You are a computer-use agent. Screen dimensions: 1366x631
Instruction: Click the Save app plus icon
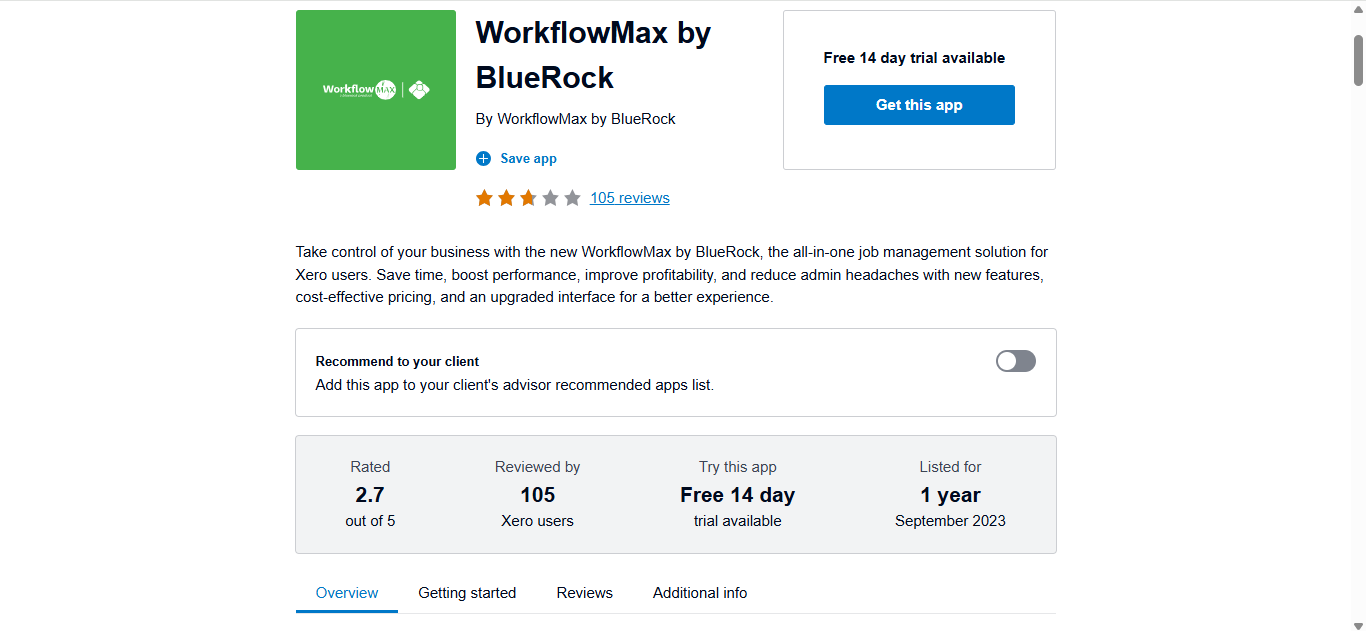click(484, 158)
